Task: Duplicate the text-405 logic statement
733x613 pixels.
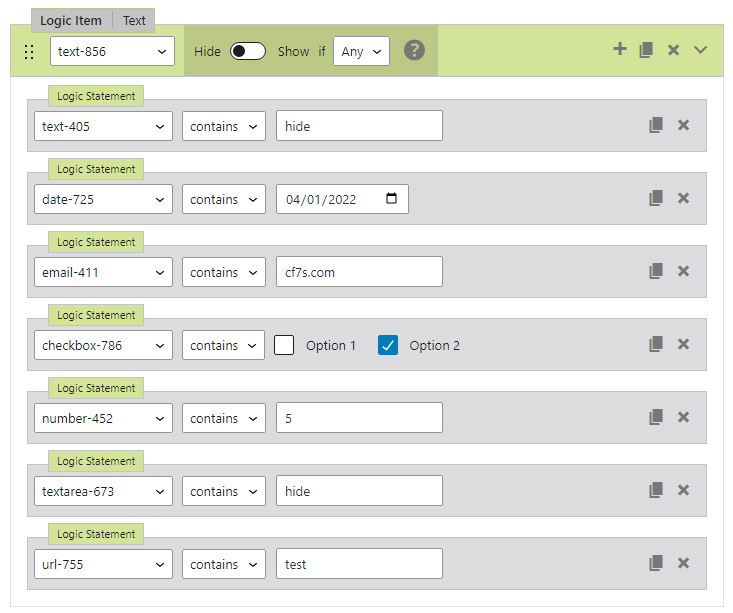Action: (656, 126)
